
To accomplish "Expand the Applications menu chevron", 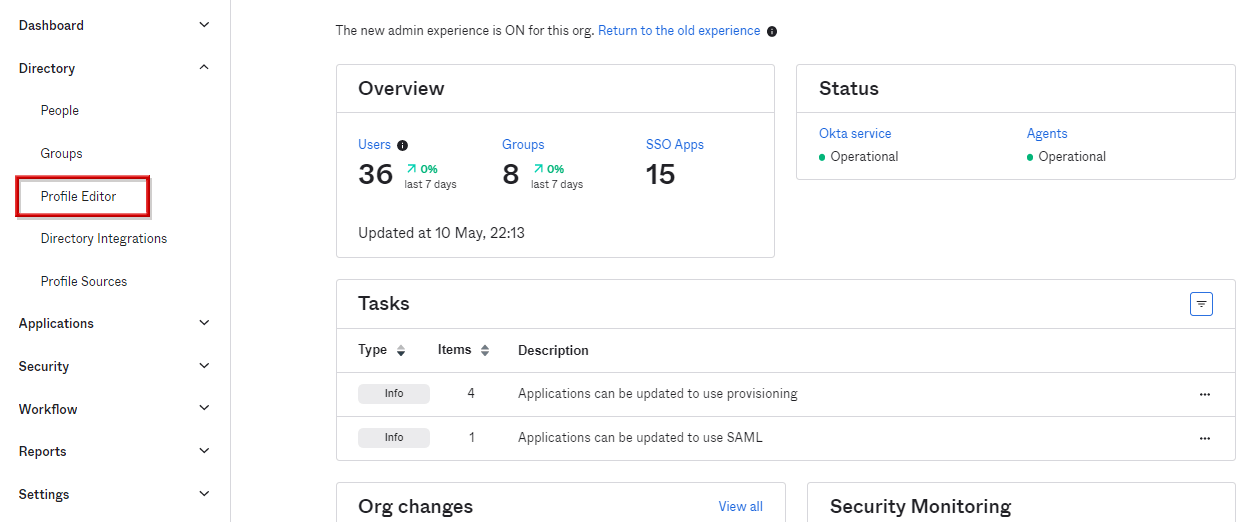I will [x=204, y=323].
